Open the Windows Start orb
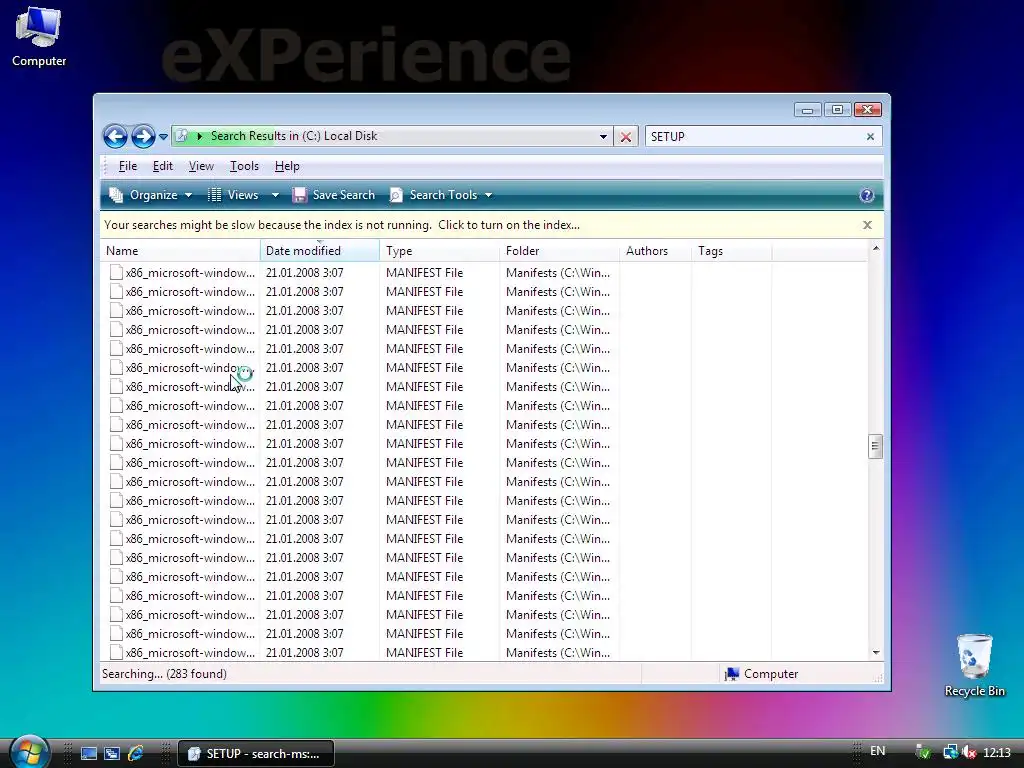The image size is (1024, 768). (x=29, y=752)
